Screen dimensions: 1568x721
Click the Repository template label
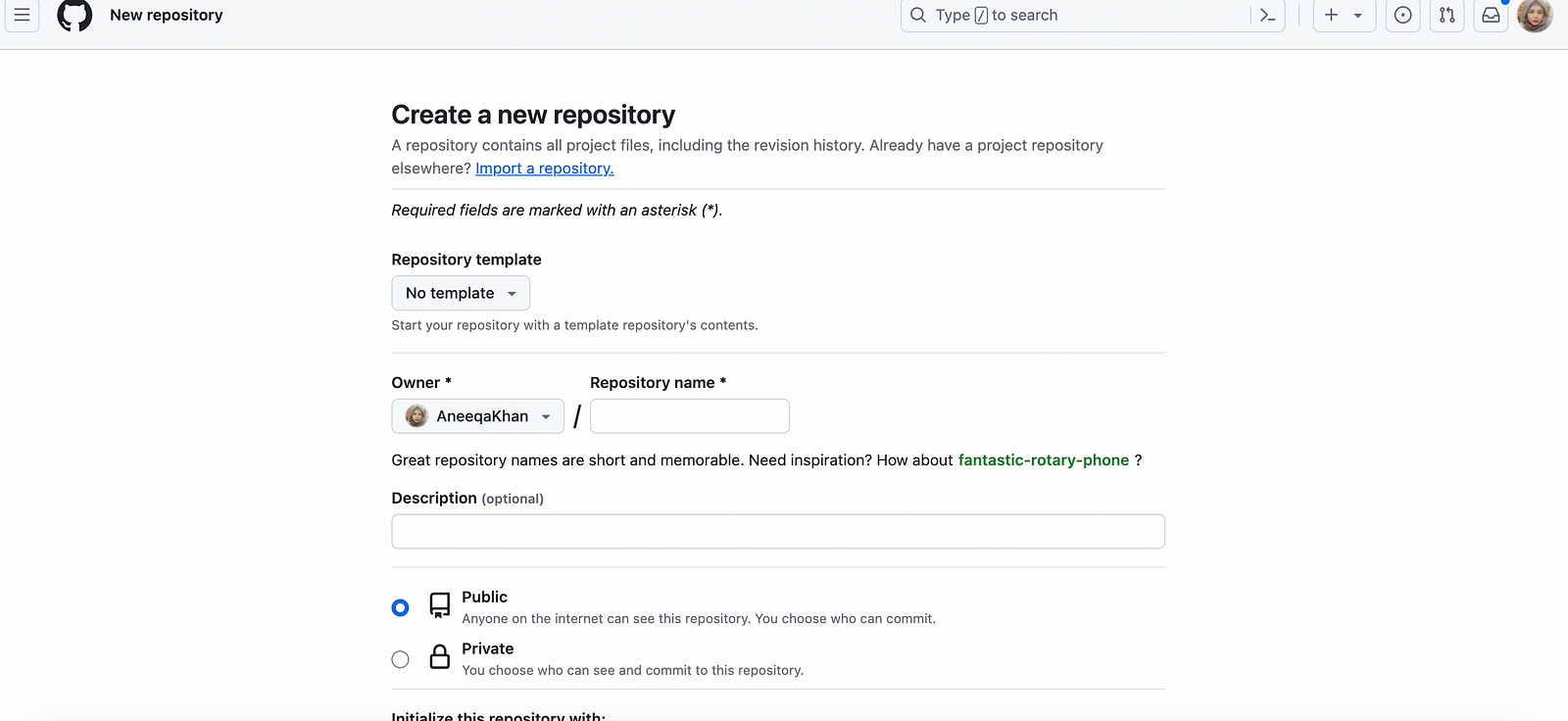pos(466,260)
